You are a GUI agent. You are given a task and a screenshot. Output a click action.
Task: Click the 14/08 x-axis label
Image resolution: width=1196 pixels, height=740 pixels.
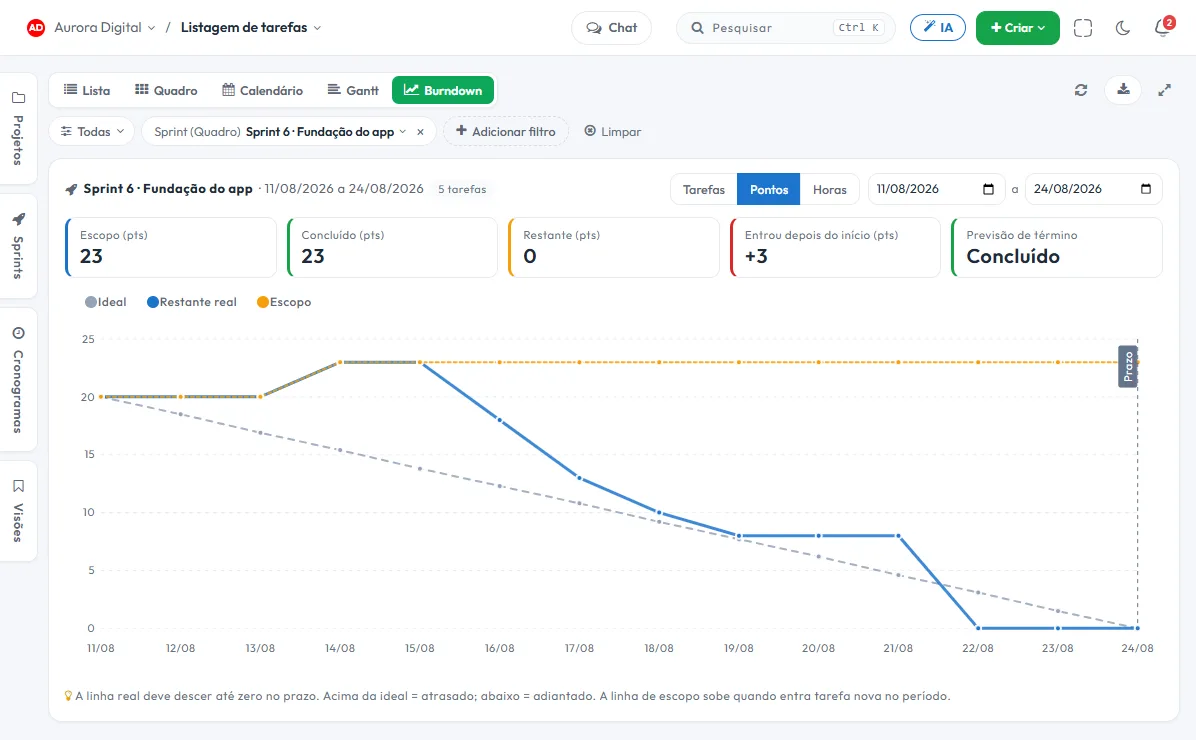tap(339, 648)
